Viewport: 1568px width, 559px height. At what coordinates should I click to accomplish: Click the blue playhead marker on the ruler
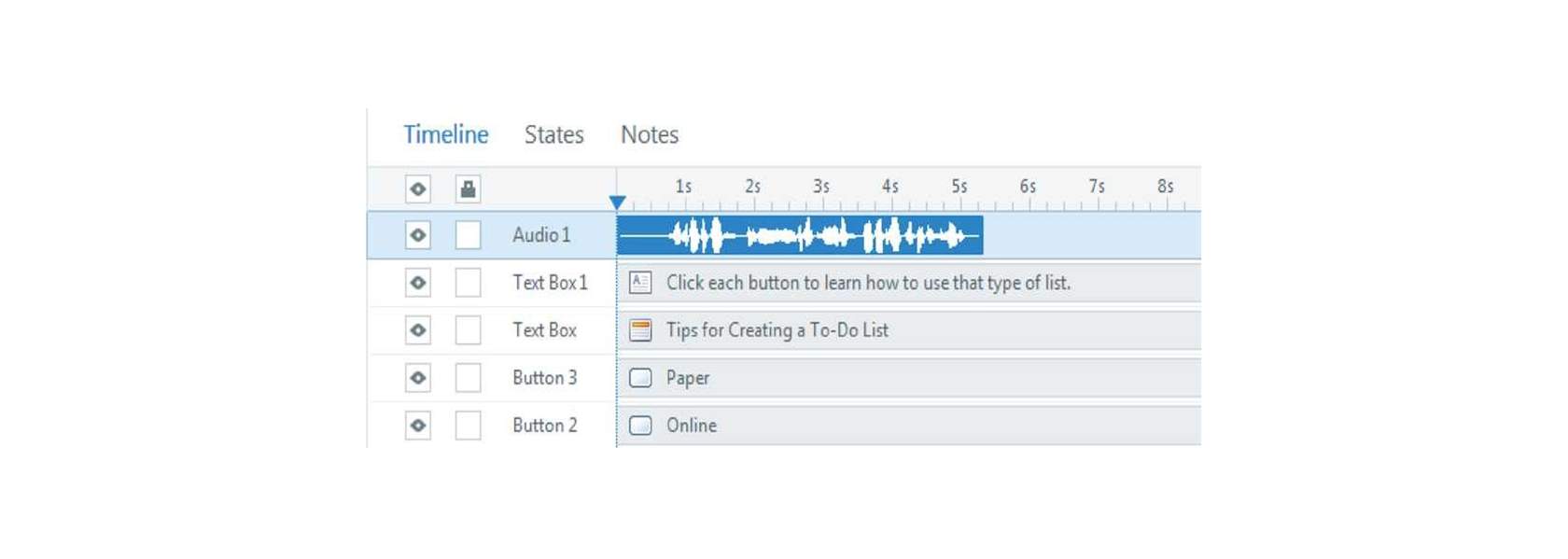pyautogui.click(x=617, y=203)
